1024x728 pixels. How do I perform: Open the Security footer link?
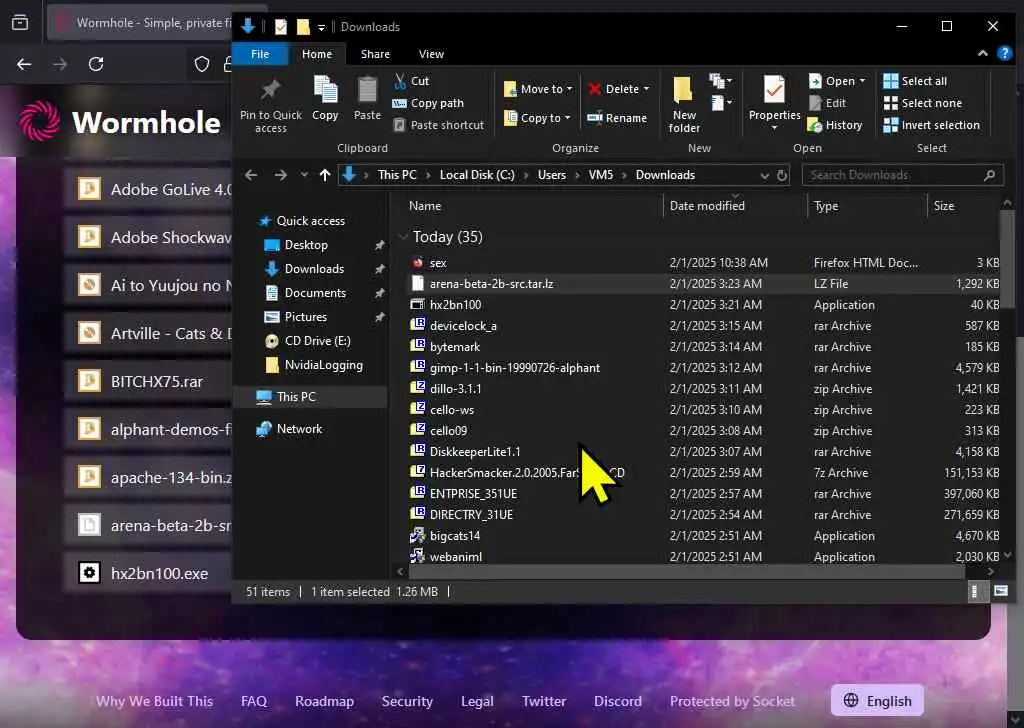(407, 701)
